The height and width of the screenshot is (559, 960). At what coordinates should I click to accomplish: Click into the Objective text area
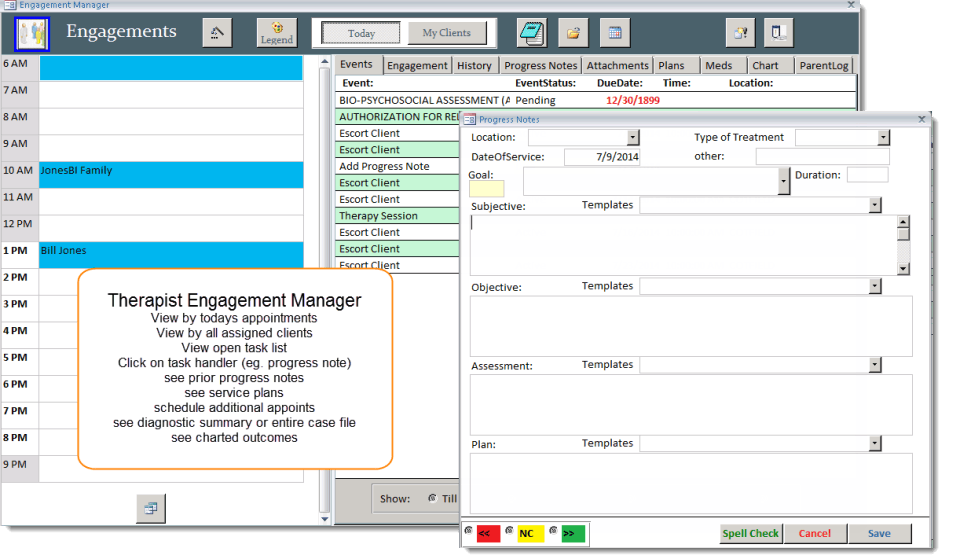coord(691,326)
